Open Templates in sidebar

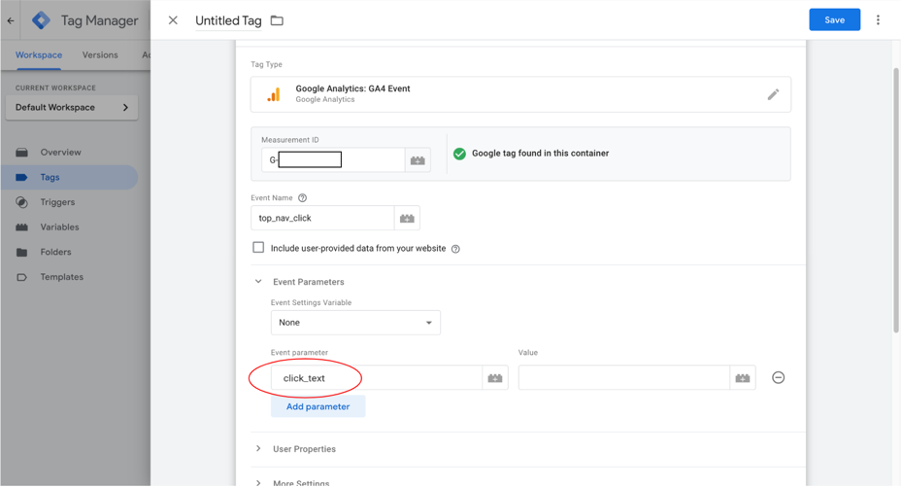62,277
